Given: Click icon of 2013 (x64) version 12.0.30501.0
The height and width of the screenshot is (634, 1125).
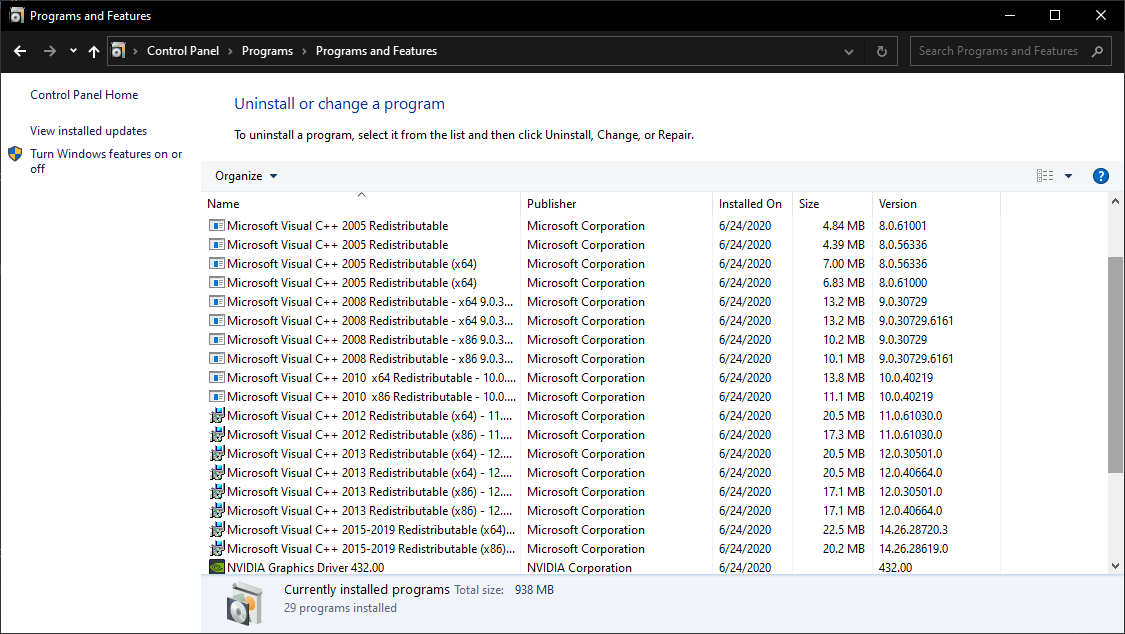Looking at the screenshot, I should tap(217, 453).
